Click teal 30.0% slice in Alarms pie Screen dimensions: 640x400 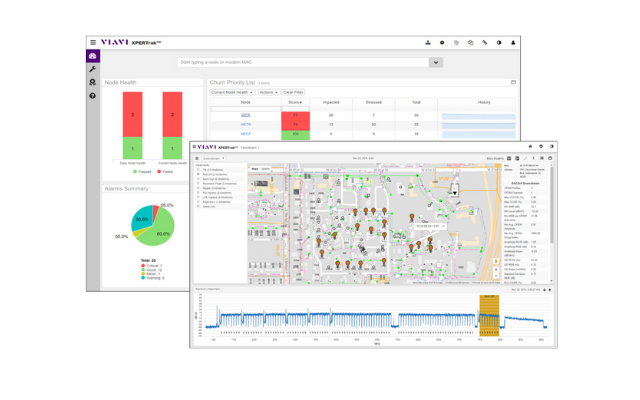[141, 218]
